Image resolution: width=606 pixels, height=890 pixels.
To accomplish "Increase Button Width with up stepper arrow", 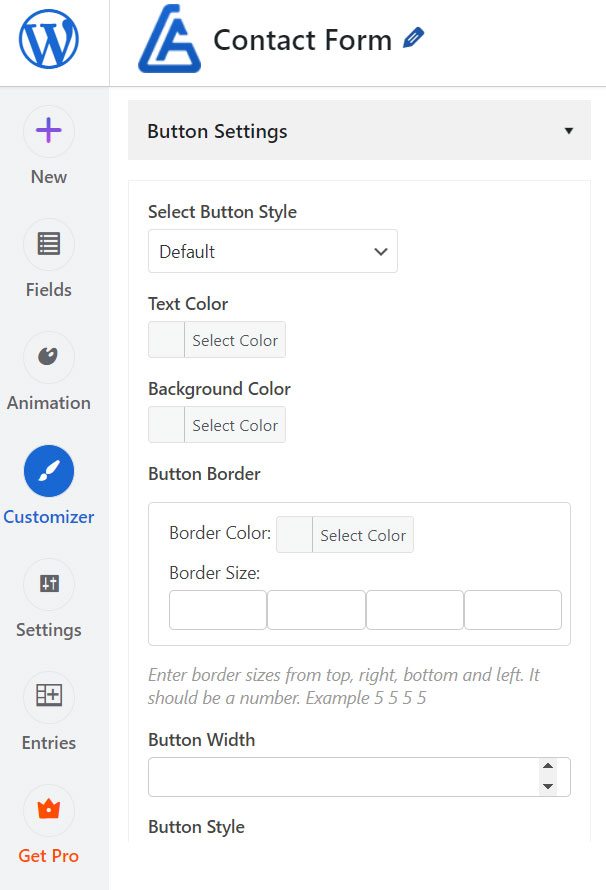I will 547,768.
